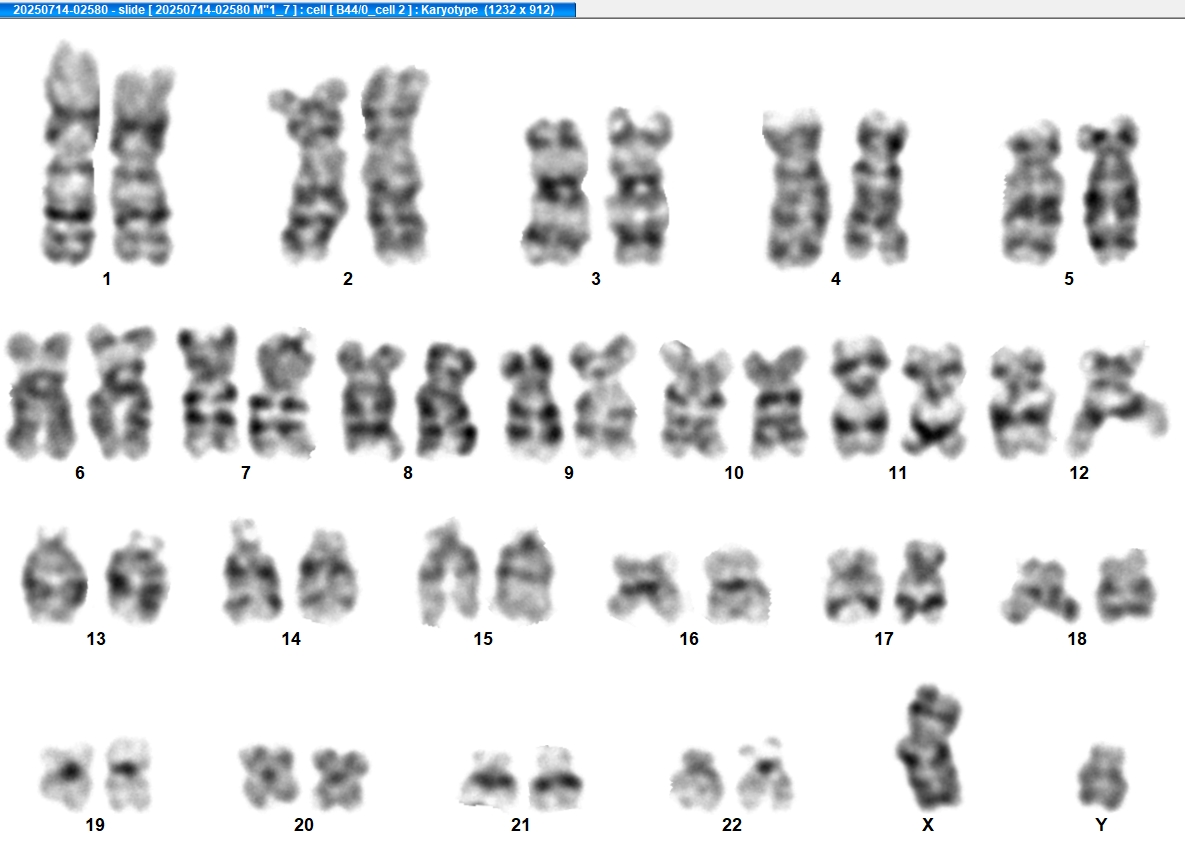Viewport: 1185px width, 863px height.
Task: Select the right chromosome 8 homolog
Action: coord(447,399)
